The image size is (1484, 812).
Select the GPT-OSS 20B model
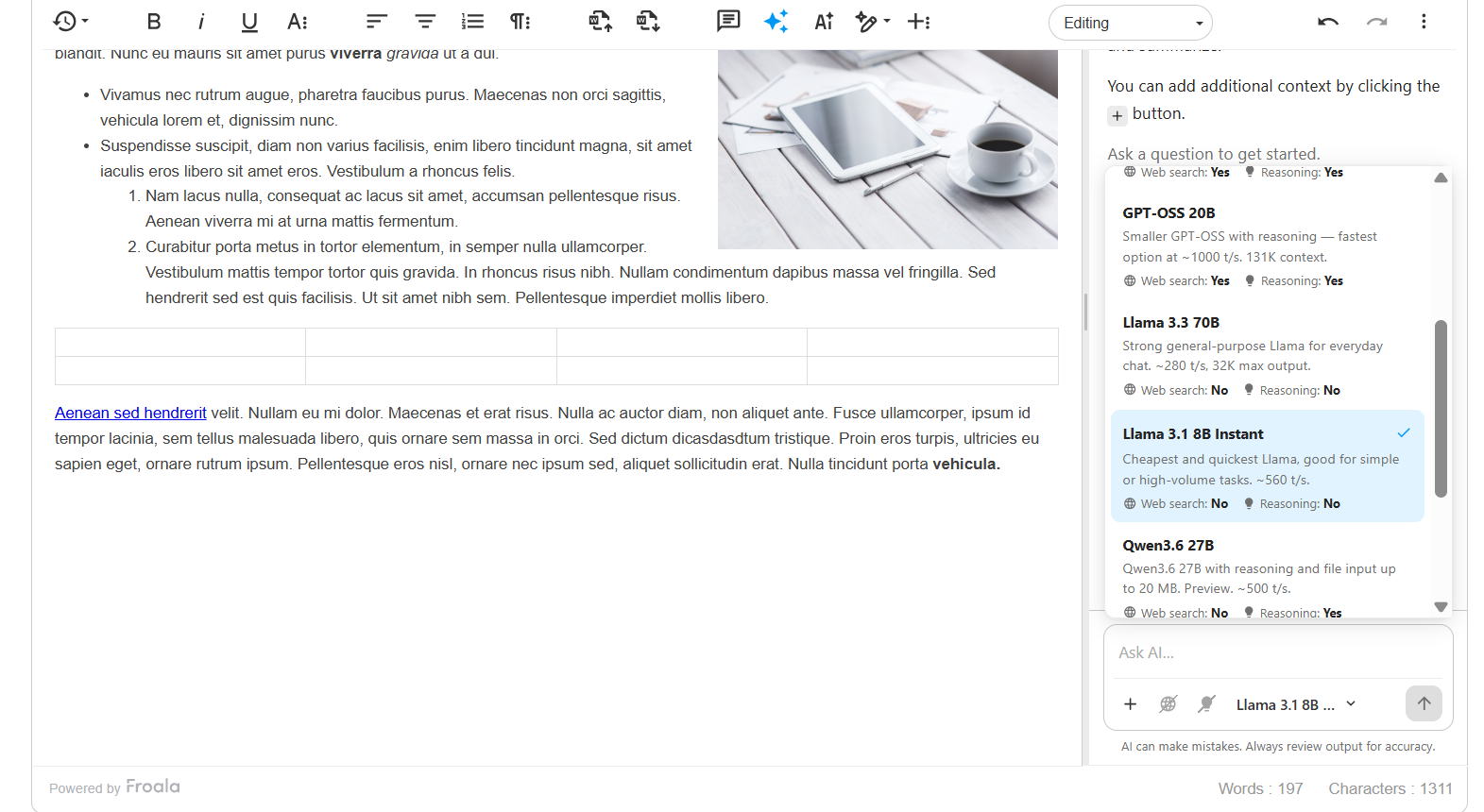coord(1267,246)
